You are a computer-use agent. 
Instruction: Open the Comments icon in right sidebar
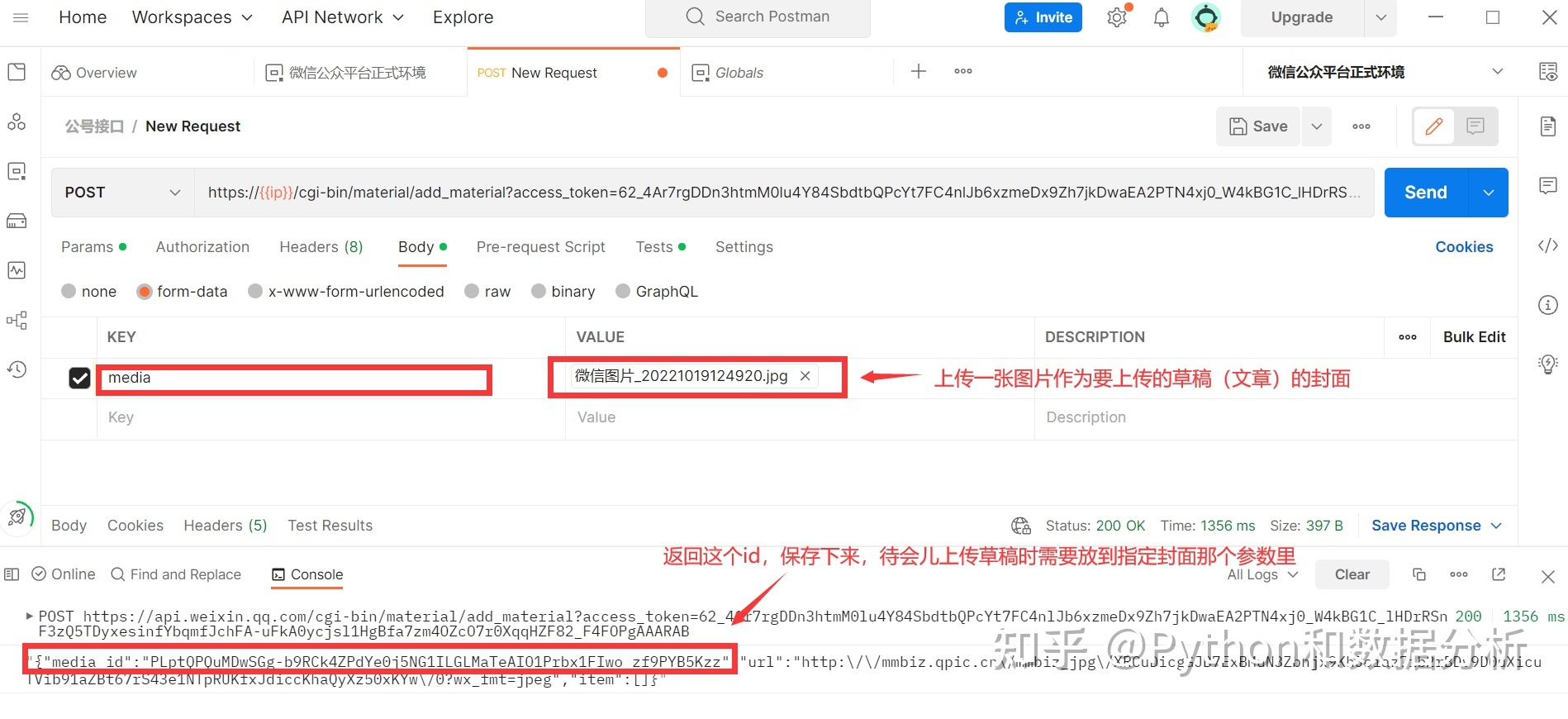(1548, 185)
